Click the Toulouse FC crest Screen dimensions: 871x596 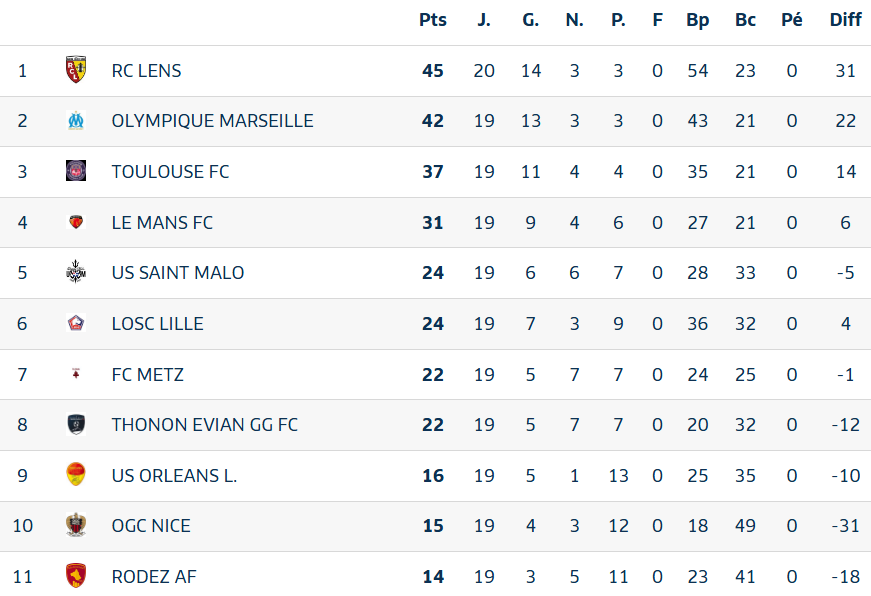76,171
